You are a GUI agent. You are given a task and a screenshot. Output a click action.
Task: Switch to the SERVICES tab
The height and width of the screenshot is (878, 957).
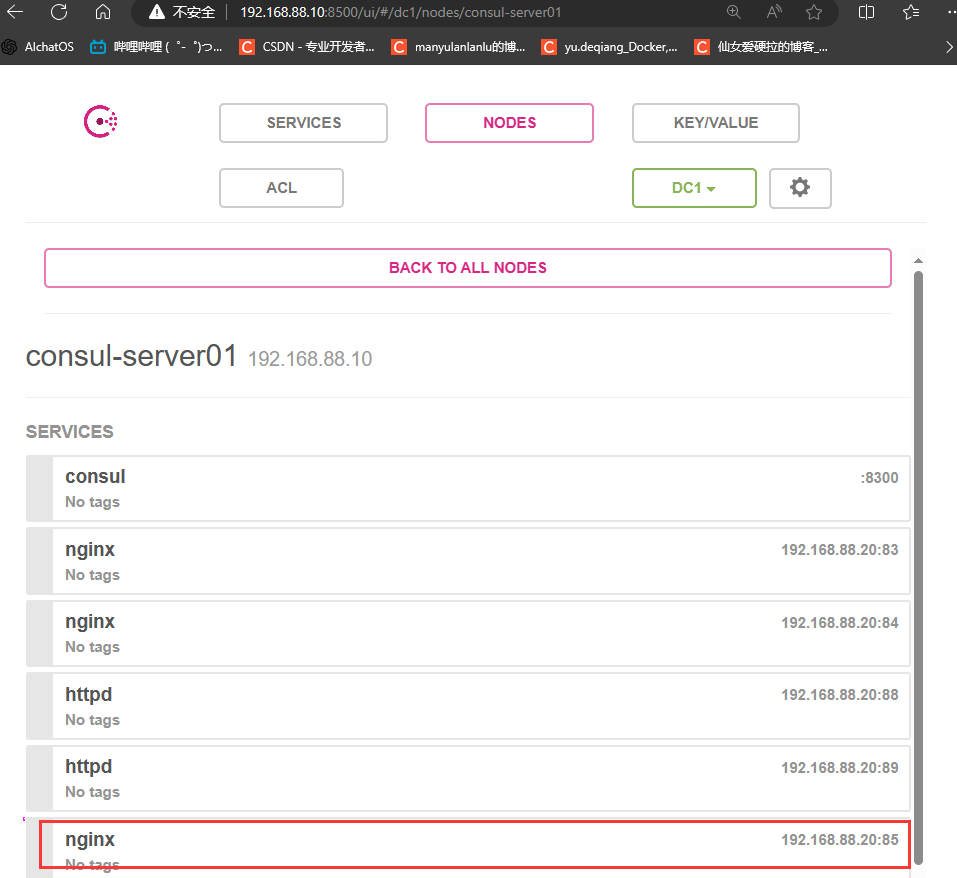pyautogui.click(x=303, y=123)
